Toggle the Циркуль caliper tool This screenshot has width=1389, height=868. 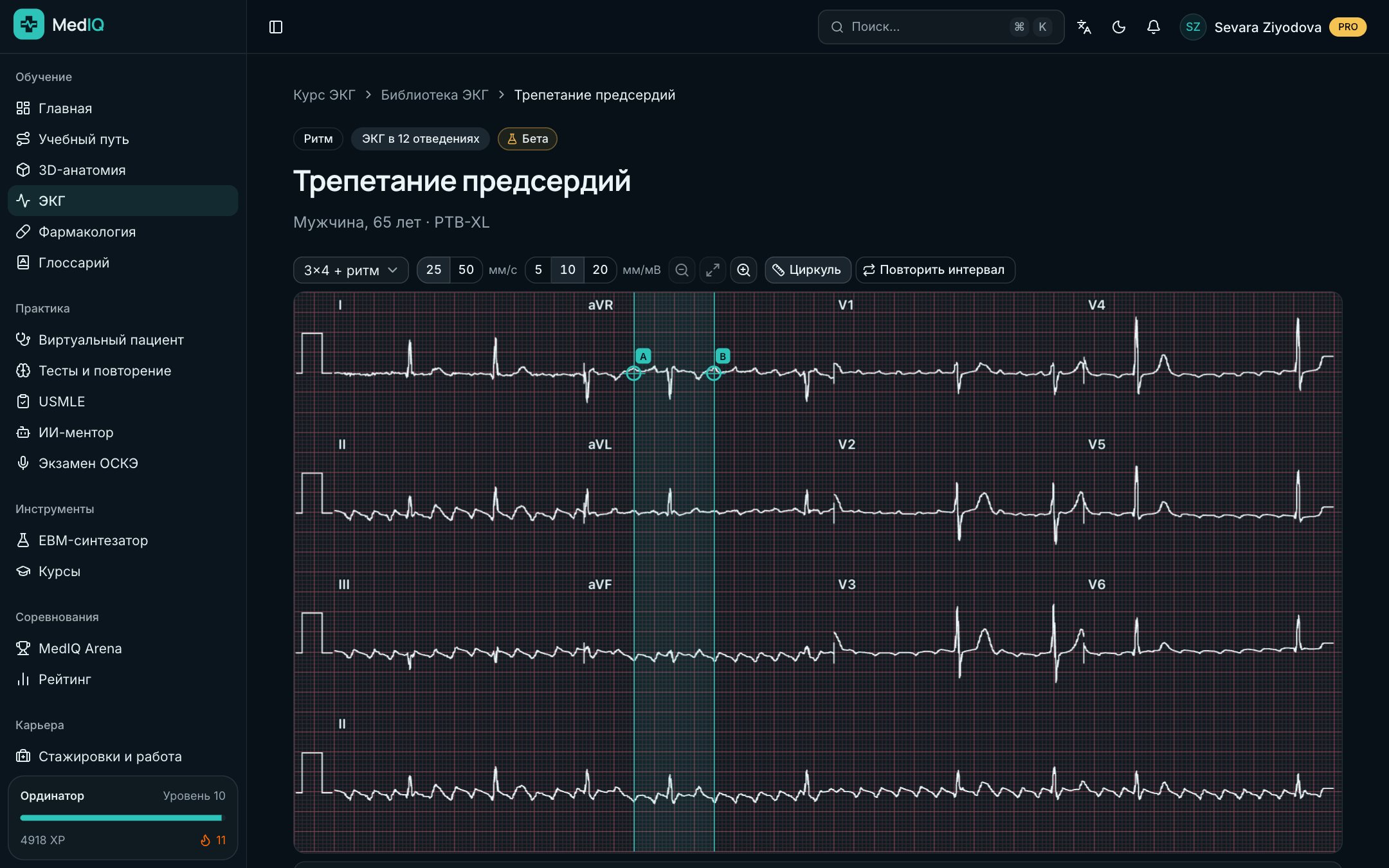coord(808,270)
